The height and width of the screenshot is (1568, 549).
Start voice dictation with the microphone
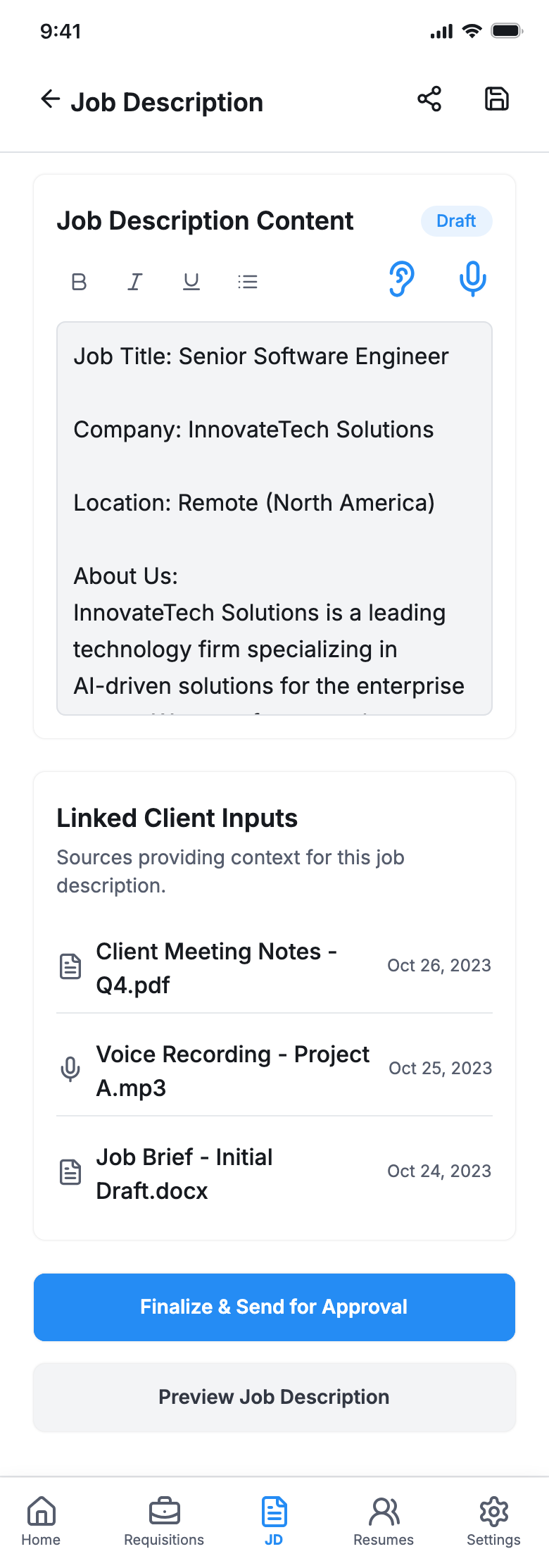472,279
